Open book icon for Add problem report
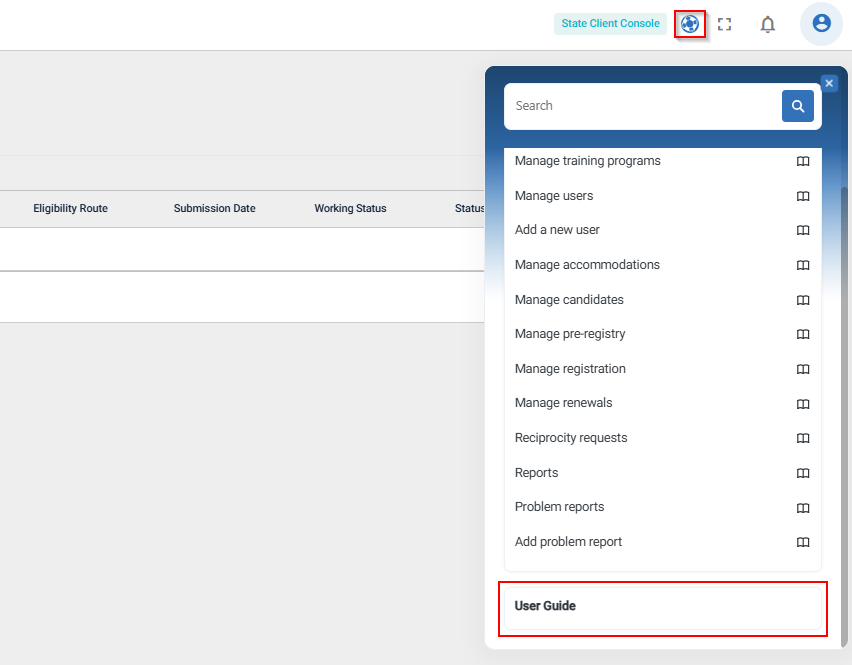This screenshot has height=665, width=852. point(803,542)
